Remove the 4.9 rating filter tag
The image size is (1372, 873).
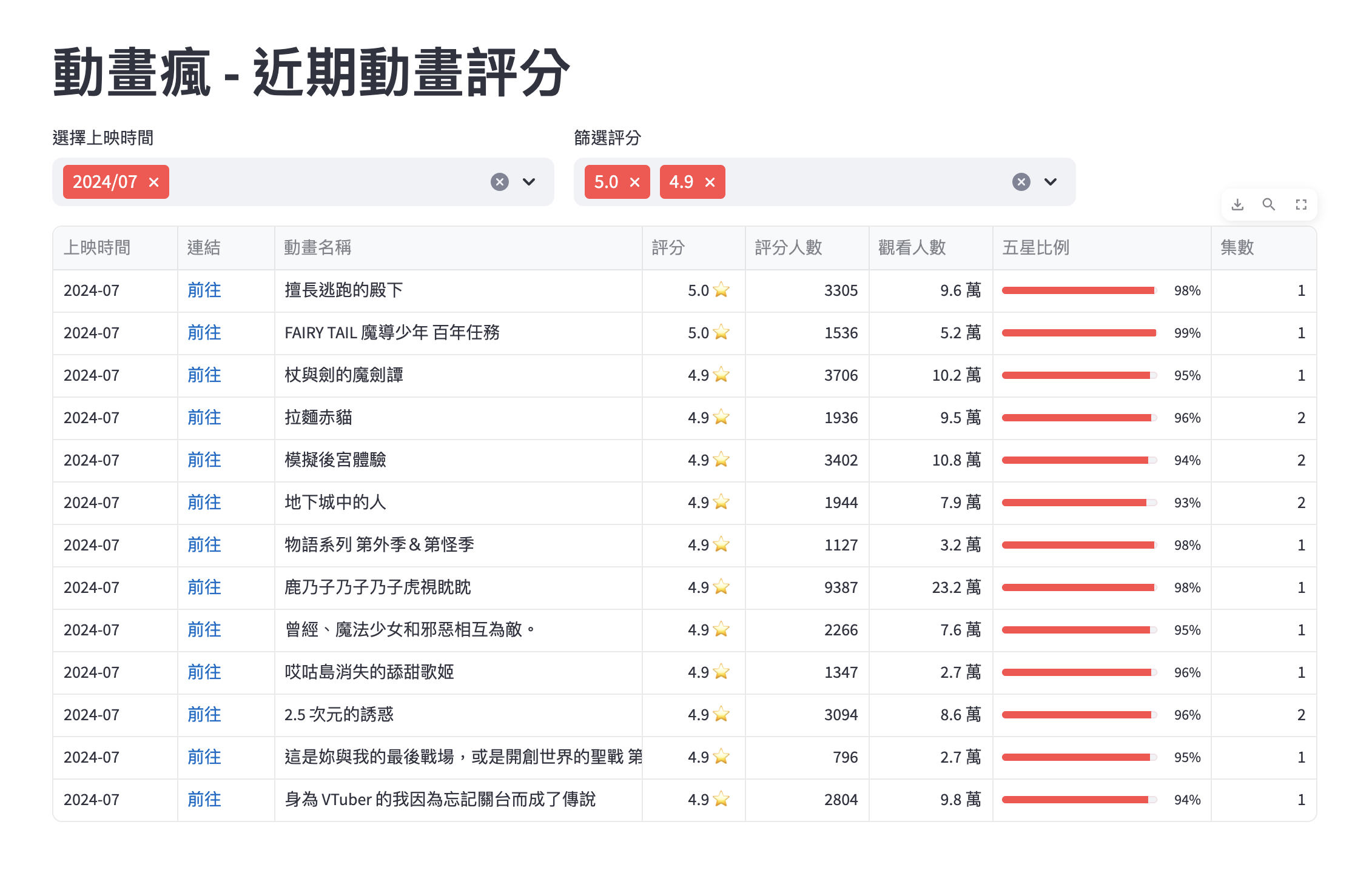pyautogui.click(x=710, y=182)
